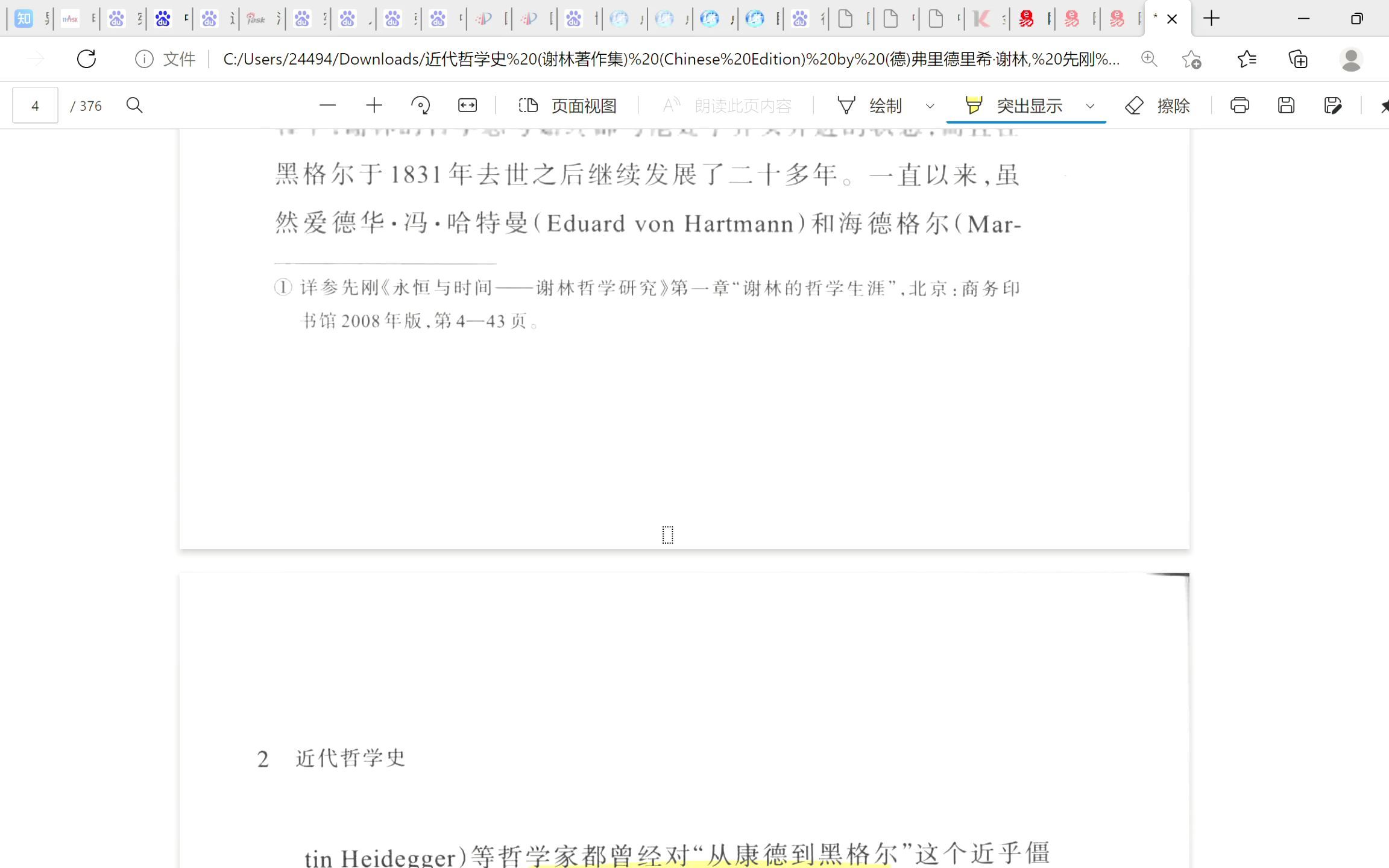
Task: Rotate the PDF page
Action: tap(420, 105)
